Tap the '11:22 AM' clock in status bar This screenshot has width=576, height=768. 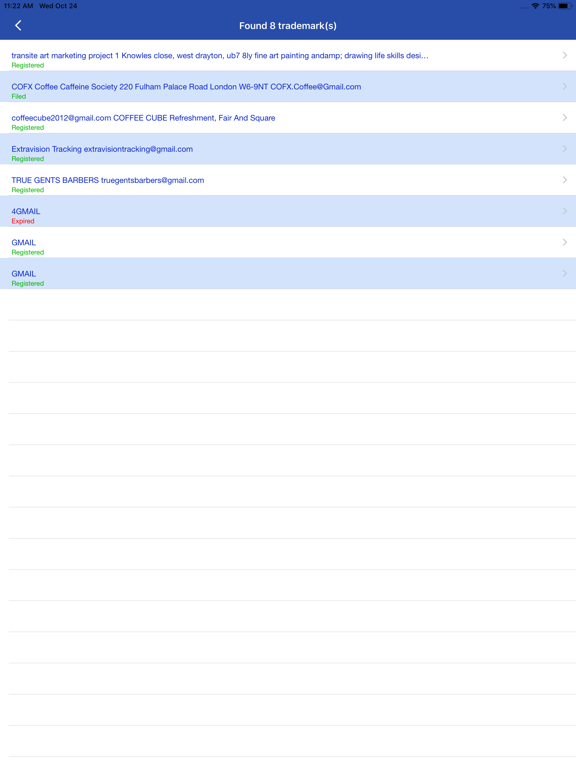(18, 6)
